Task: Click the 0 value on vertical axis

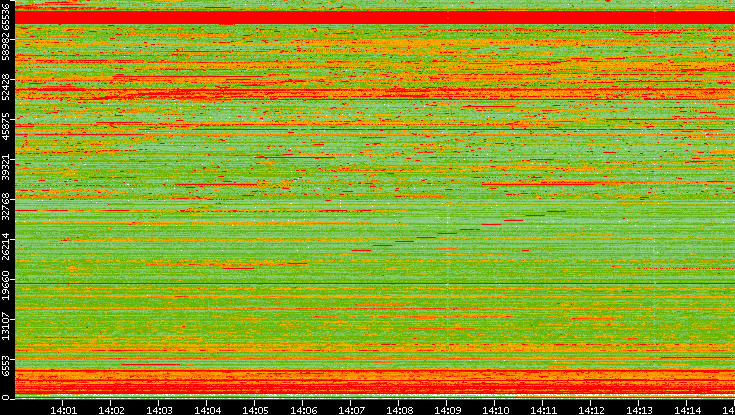Action: pos(5,398)
